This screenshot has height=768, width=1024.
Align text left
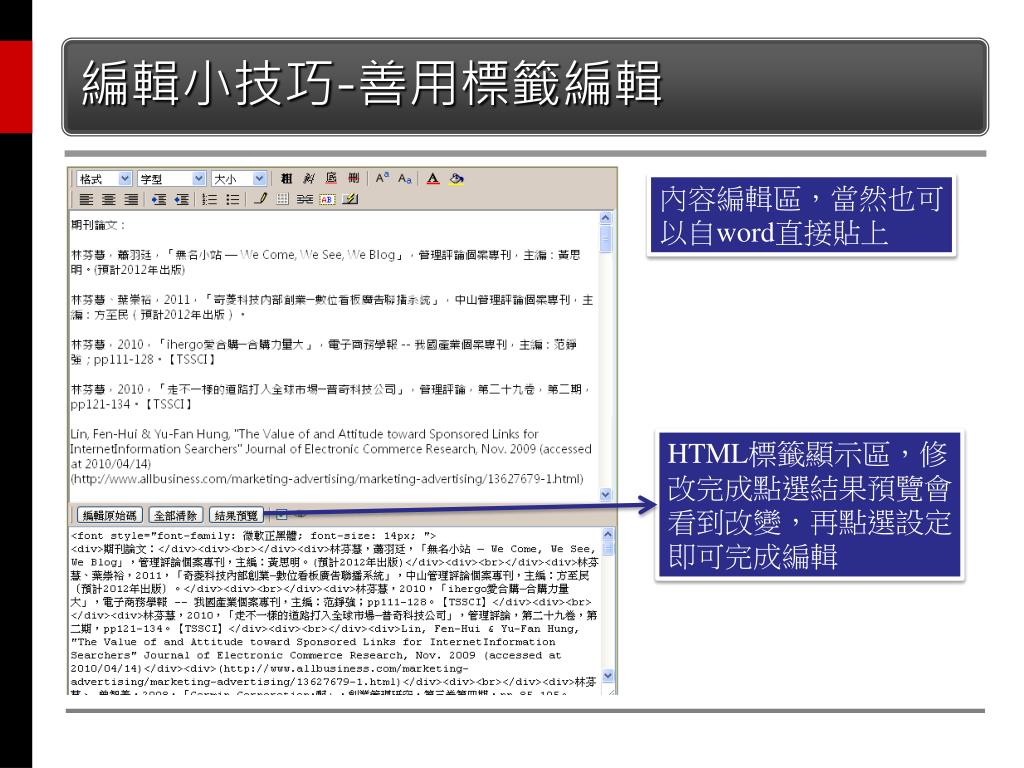coord(86,199)
